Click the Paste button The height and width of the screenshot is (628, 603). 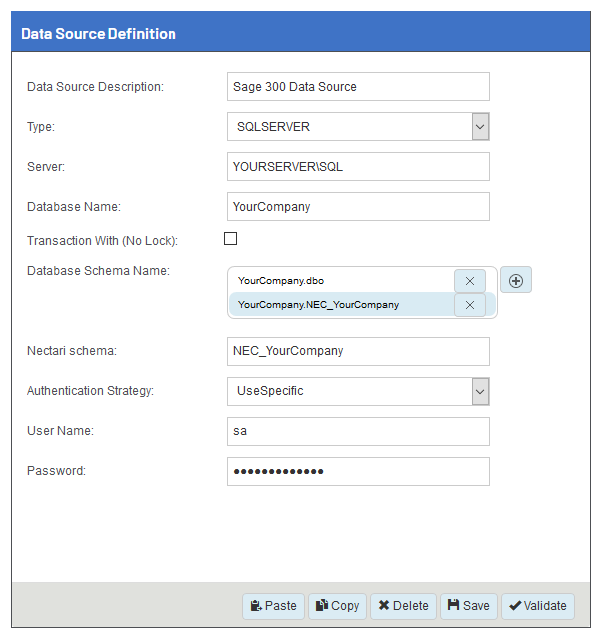point(273,605)
